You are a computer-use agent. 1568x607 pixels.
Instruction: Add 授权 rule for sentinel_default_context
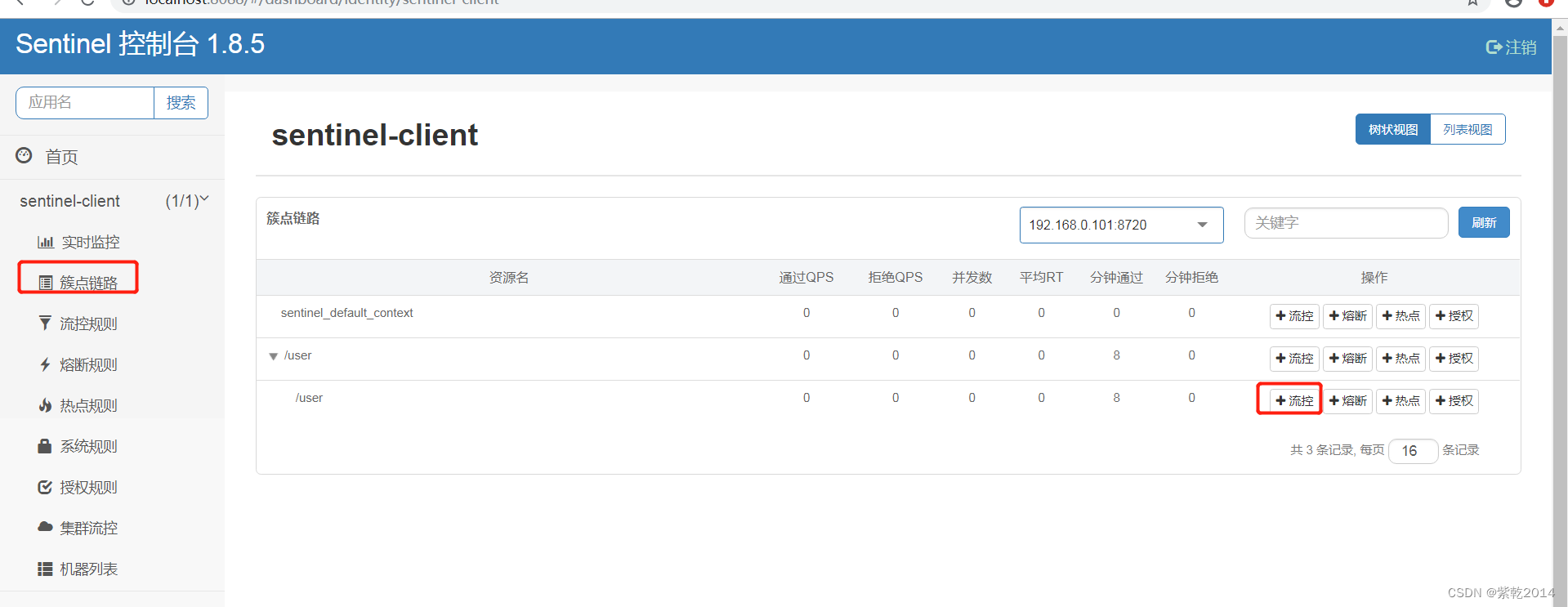coord(1454,316)
